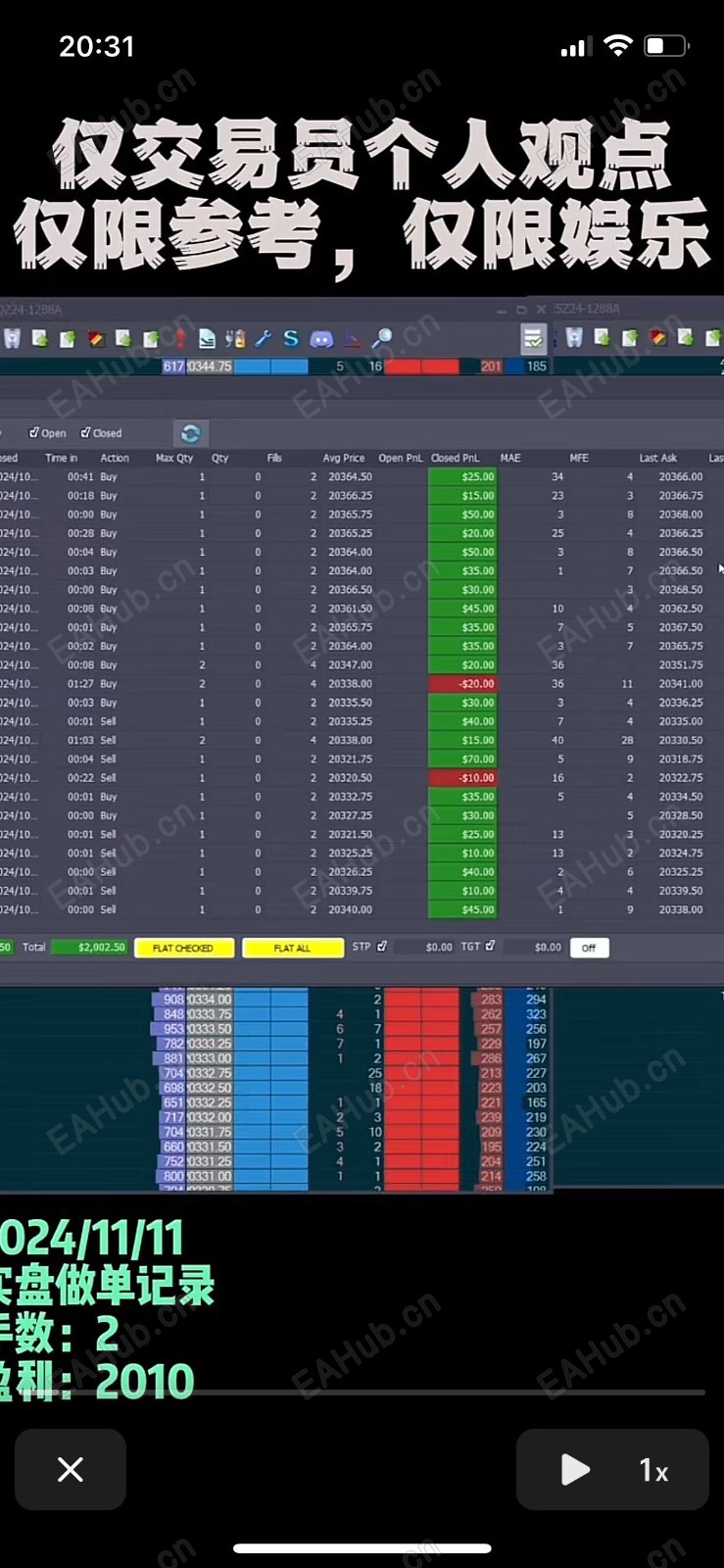Click DOM price row 0331.00
724x1568 pixels.
pyautogui.click(x=210, y=1176)
